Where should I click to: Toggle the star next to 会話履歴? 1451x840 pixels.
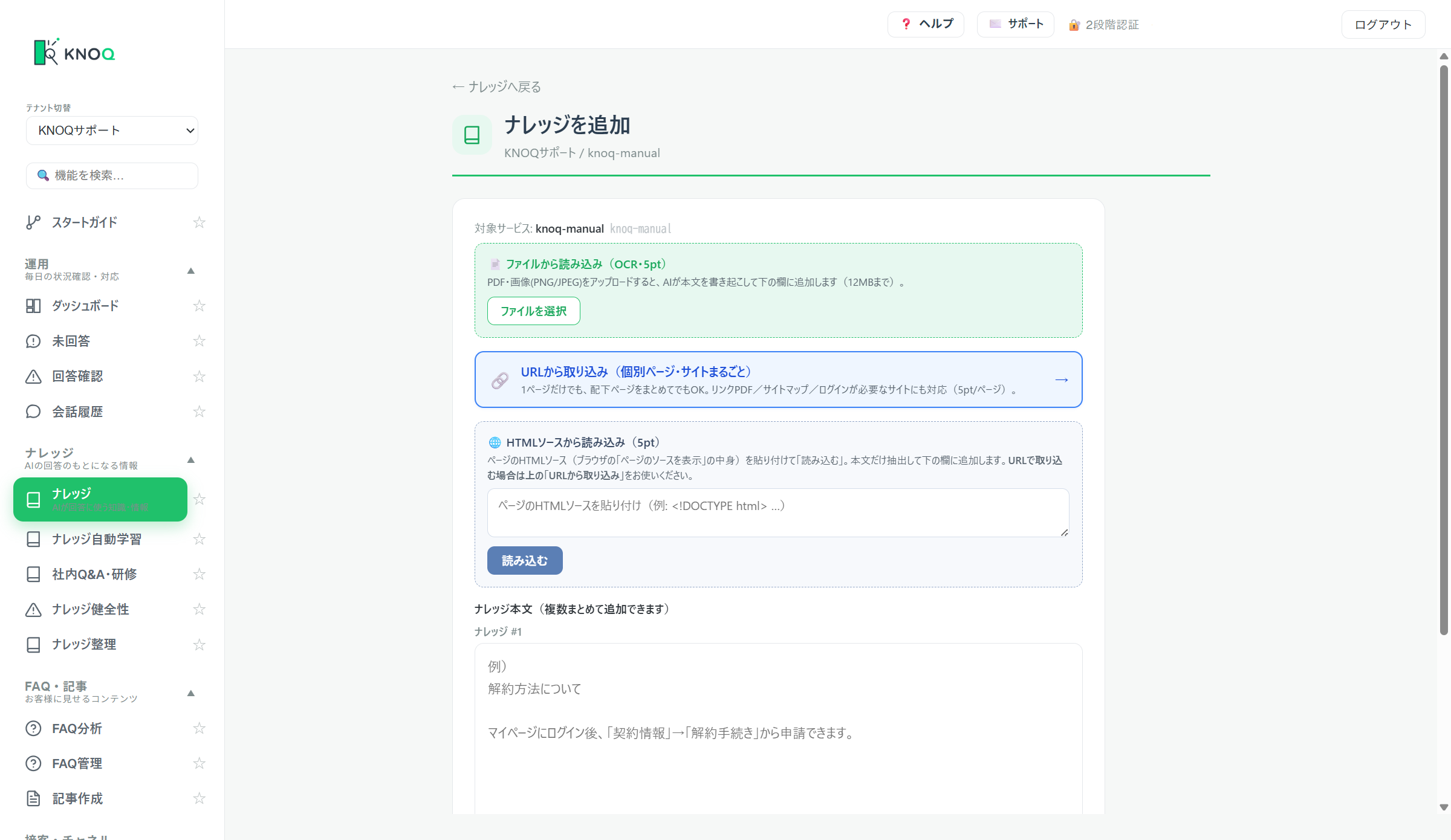pos(199,412)
